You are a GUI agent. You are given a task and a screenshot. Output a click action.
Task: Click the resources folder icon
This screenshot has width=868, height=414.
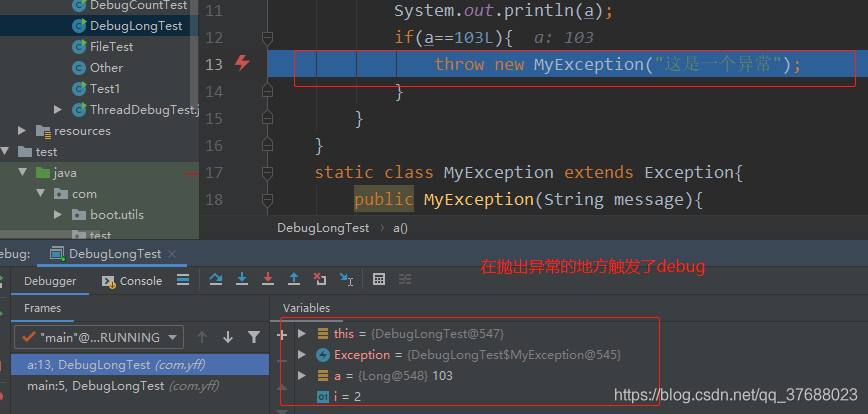pos(44,131)
